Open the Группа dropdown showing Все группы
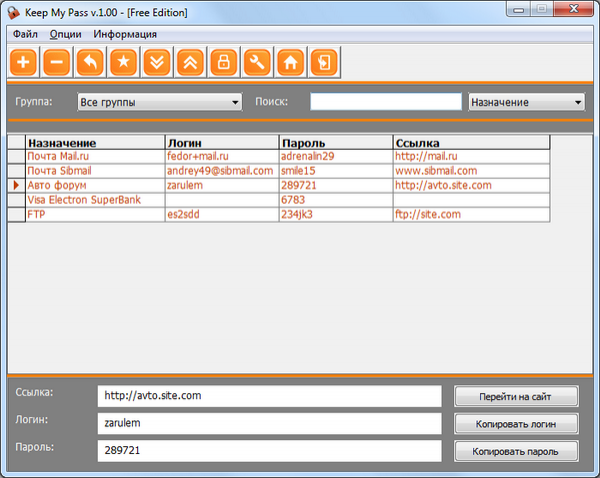 pos(160,102)
